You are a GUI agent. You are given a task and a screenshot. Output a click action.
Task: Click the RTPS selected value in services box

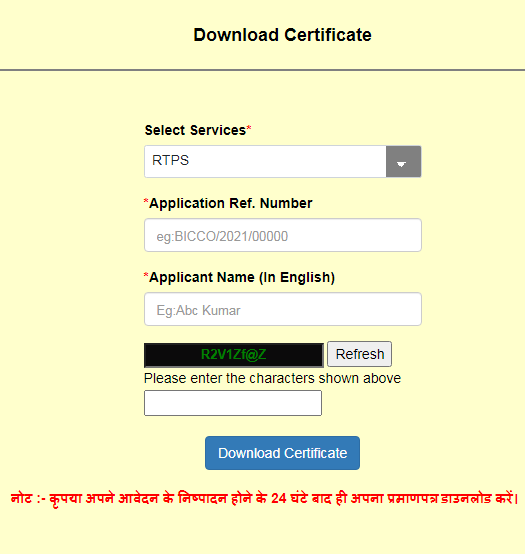click(170, 160)
